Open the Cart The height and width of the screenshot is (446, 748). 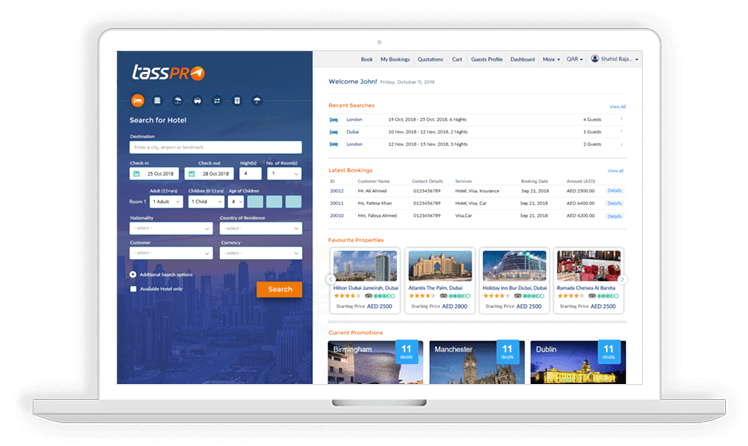pos(457,59)
